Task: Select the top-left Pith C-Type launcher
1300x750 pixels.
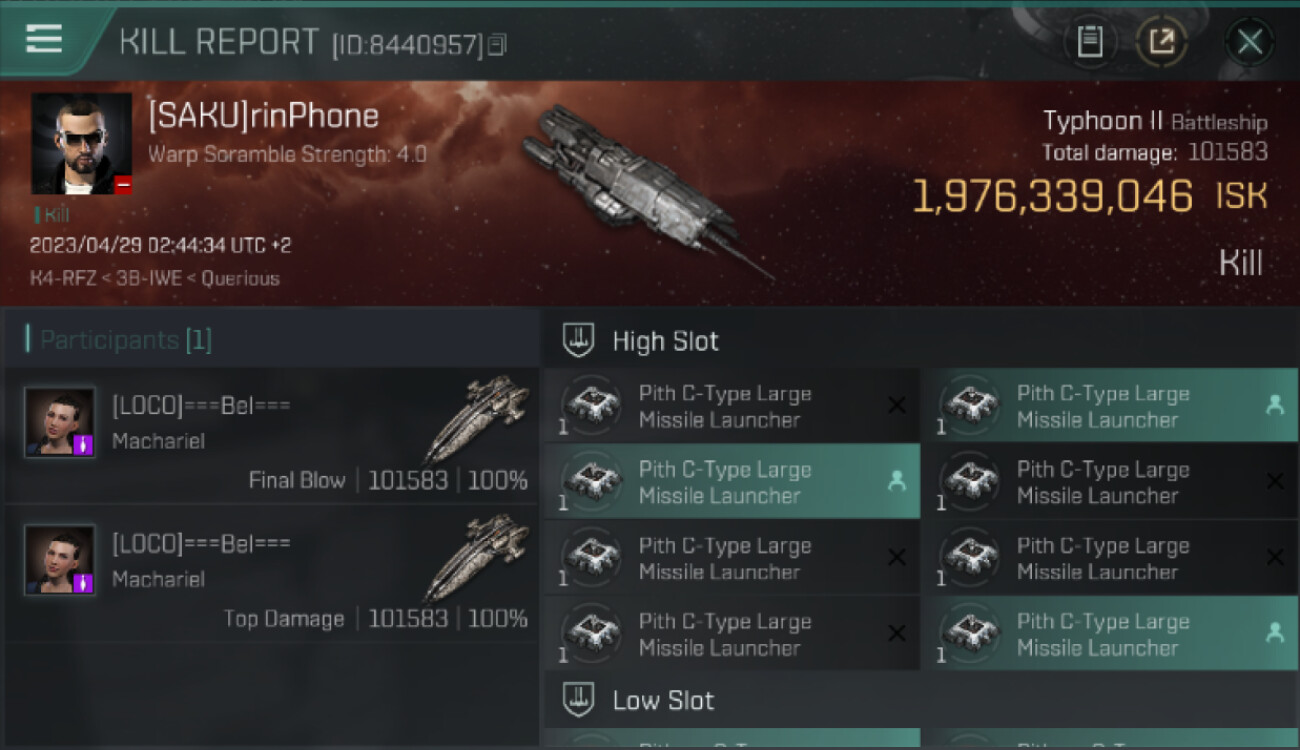Action: coord(730,406)
